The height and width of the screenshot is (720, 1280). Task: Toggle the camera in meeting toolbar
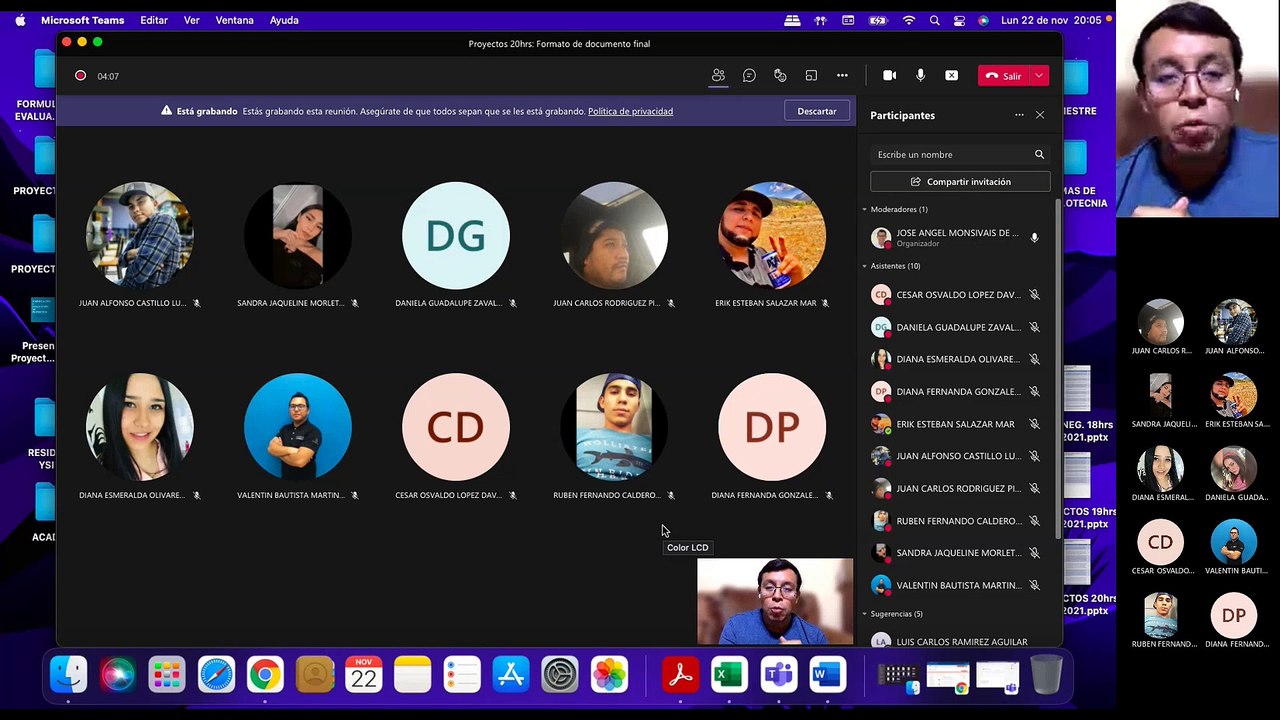pos(889,76)
